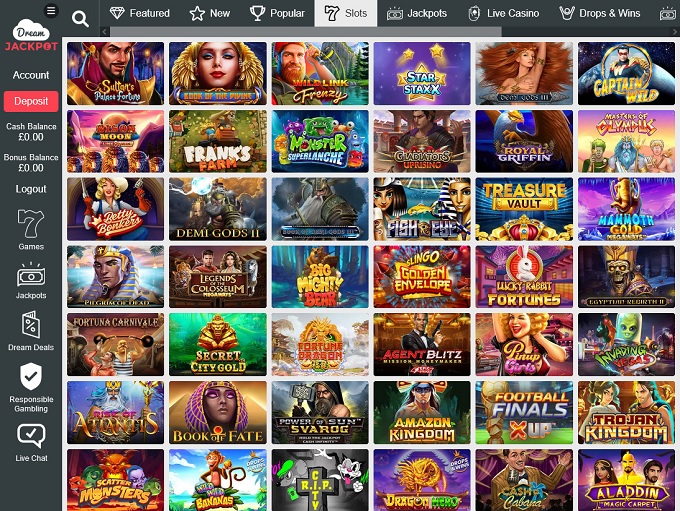The image size is (680, 511).
Task: Click the search magnifier icon
Action: pyautogui.click(x=80, y=19)
